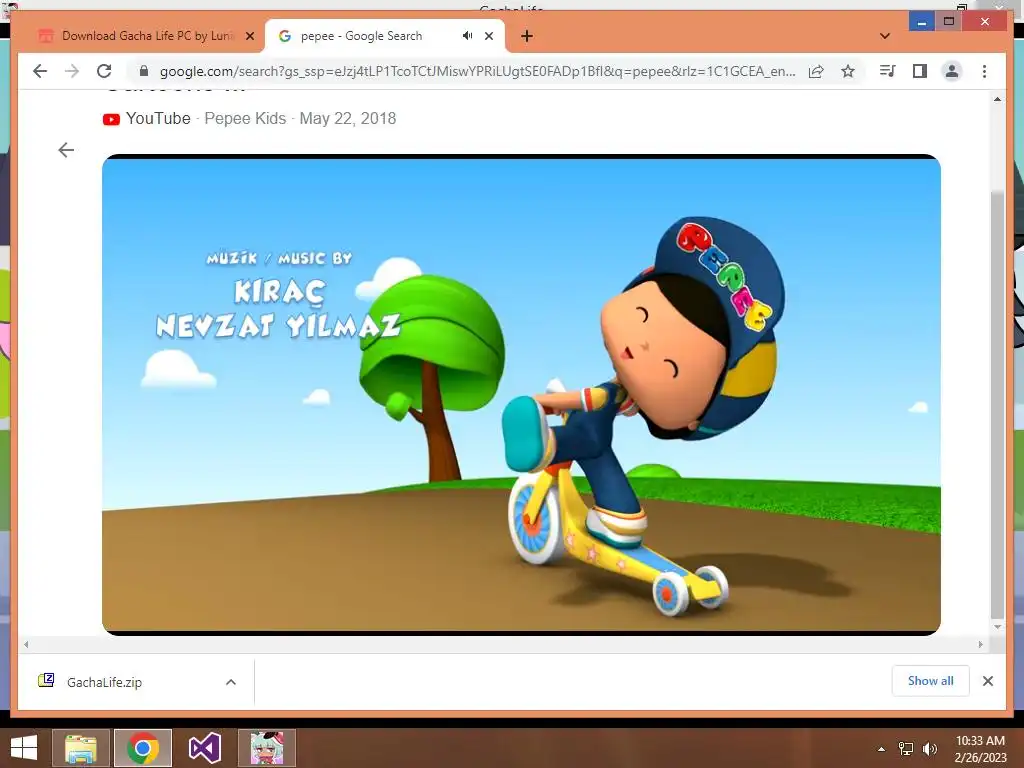Image resolution: width=1024 pixels, height=768 pixels.
Task: Click the browser forward arrow
Action: tap(72, 71)
